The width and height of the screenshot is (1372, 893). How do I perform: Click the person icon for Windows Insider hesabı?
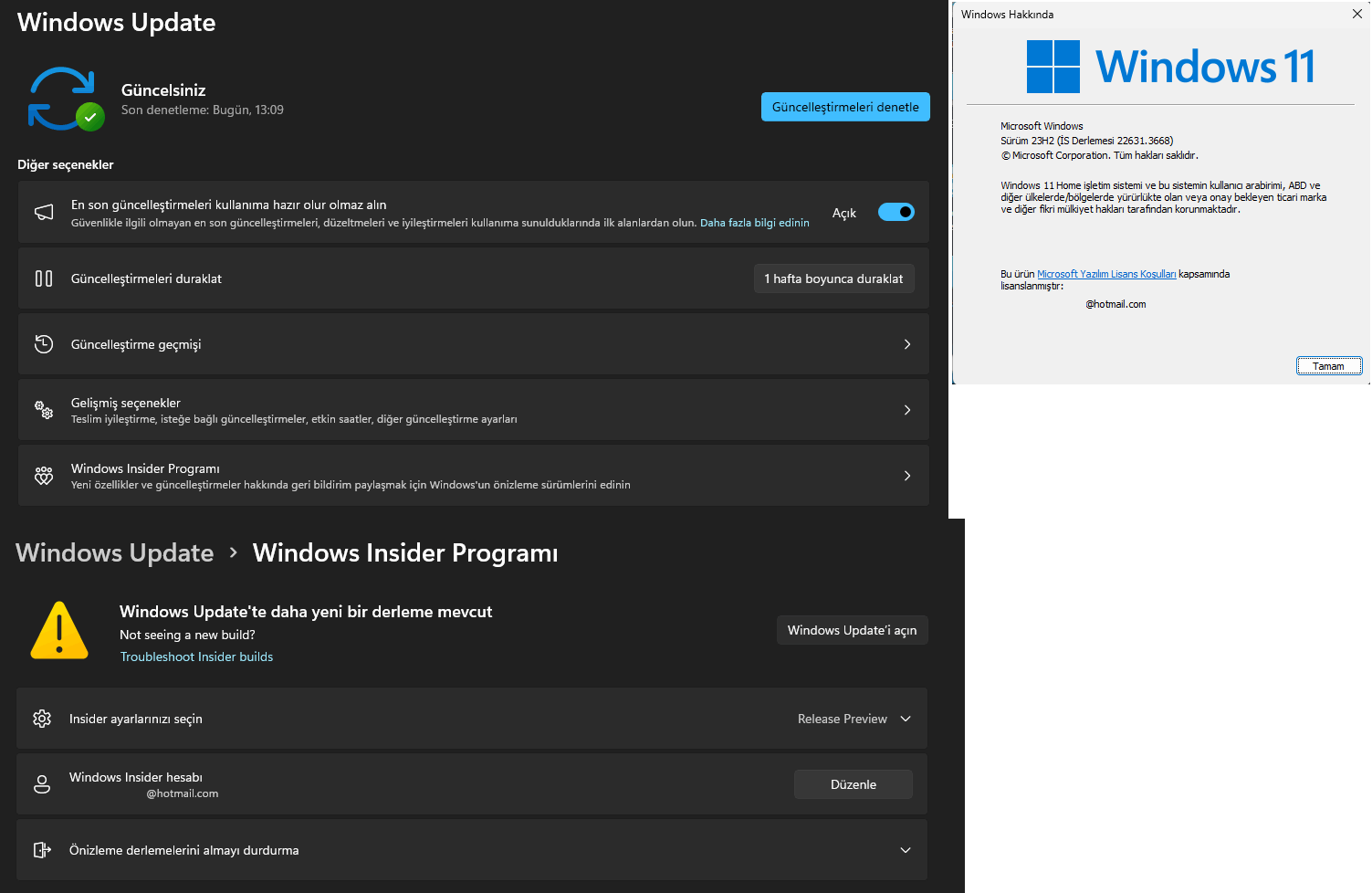coord(42,784)
